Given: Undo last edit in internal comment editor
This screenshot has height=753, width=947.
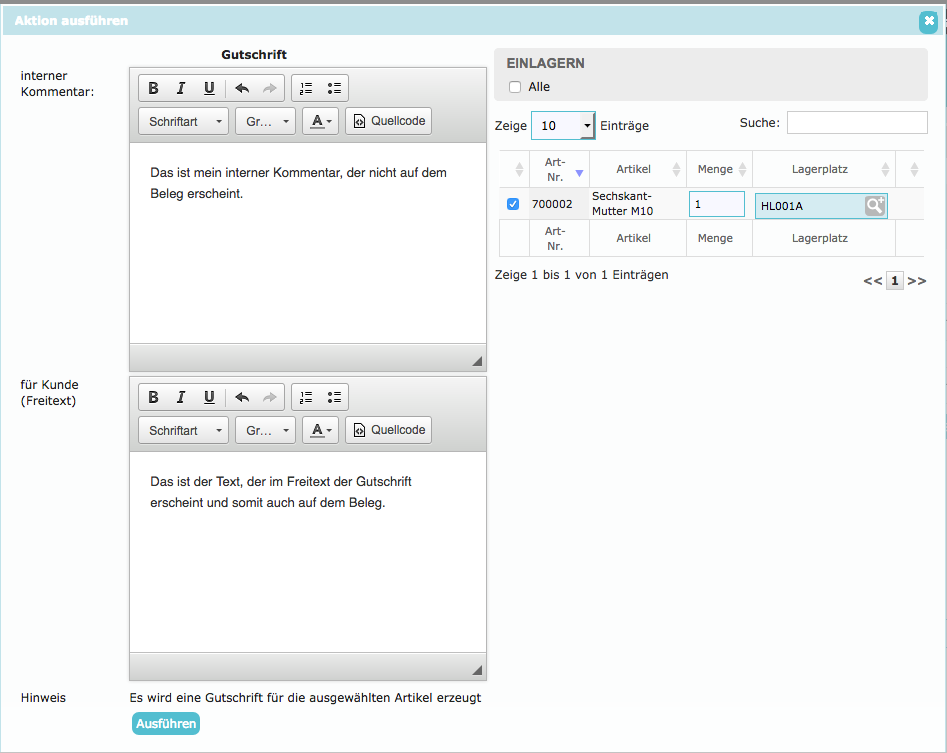Looking at the screenshot, I should point(242,88).
